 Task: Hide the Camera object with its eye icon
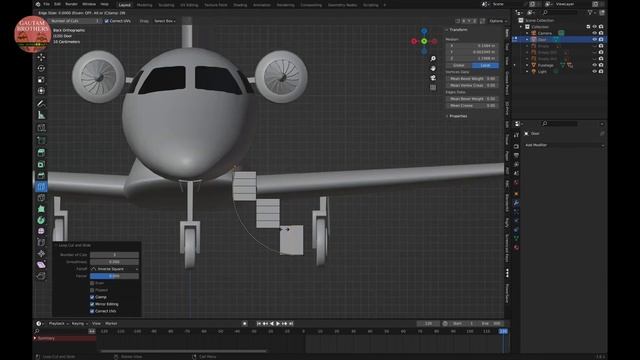point(594,33)
